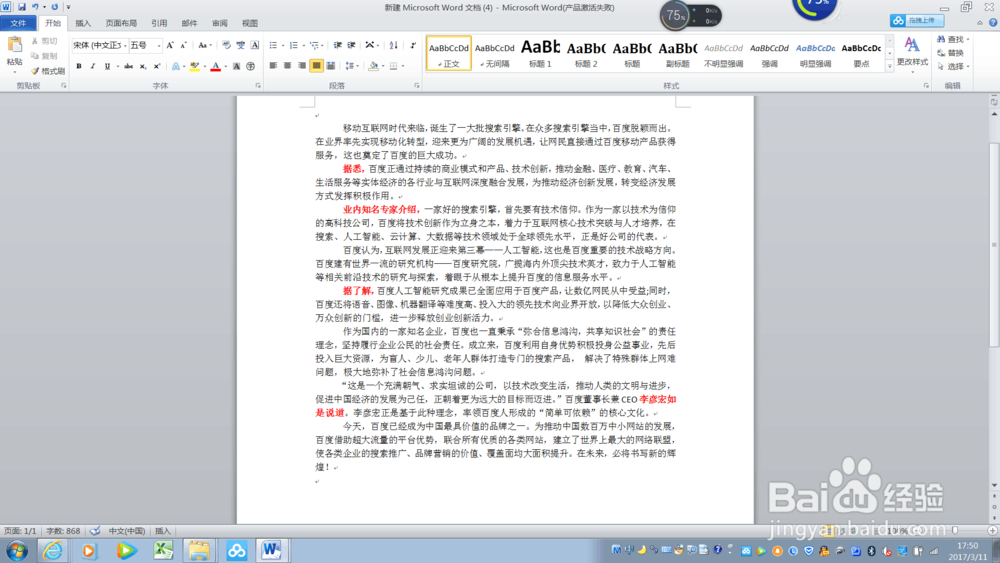The width and height of the screenshot is (1000, 563).
Task: Switch to References (引用) tab
Action: pyautogui.click(x=159, y=24)
